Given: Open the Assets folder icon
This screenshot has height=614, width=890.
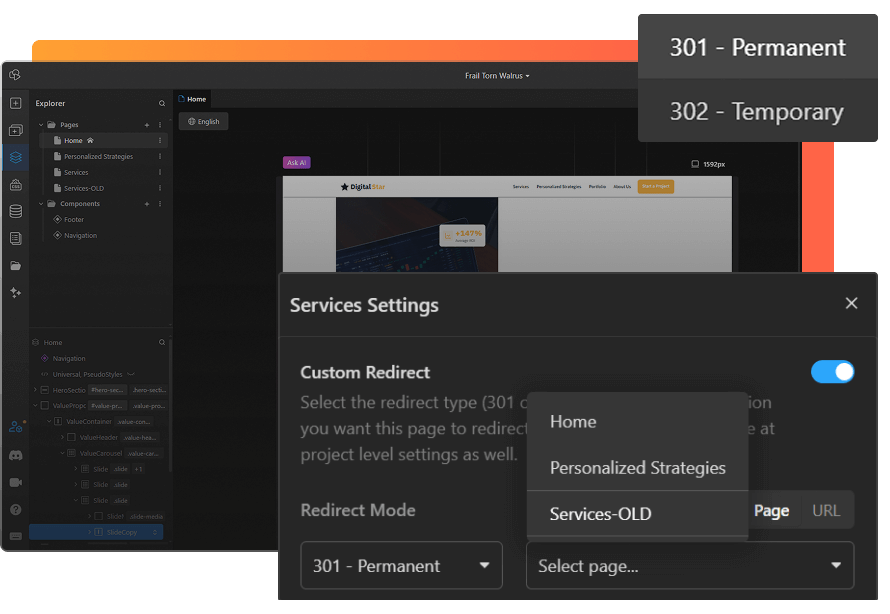Looking at the screenshot, I should click(15, 265).
